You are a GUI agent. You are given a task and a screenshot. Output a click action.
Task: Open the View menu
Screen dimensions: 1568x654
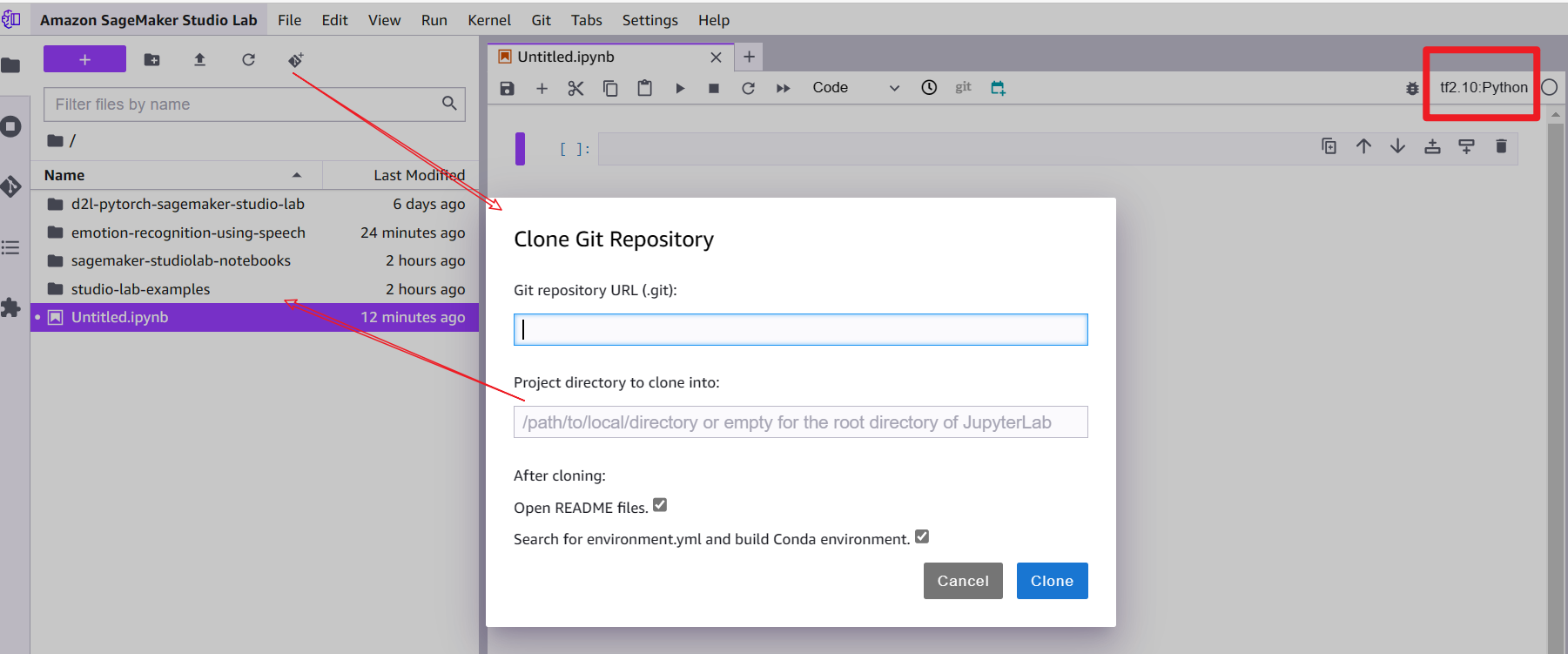pyautogui.click(x=384, y=20)
